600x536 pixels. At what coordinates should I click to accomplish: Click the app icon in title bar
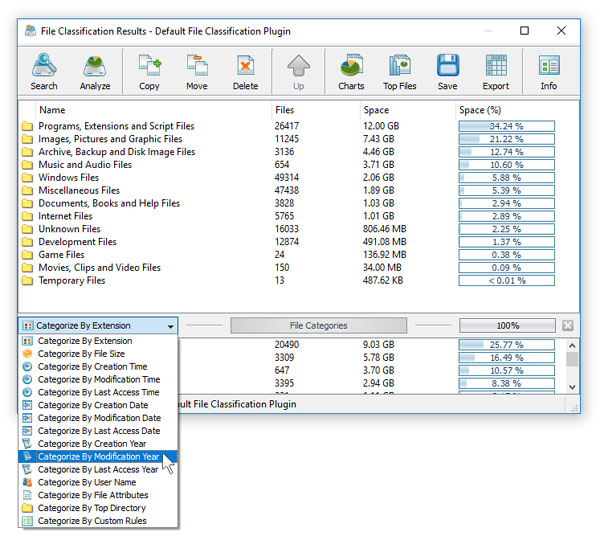31,31
